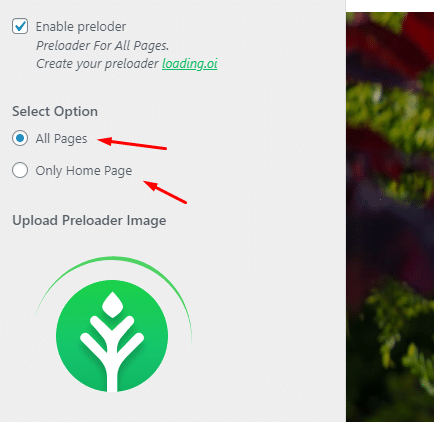434x422 pixels.
Task: Click the Enable preloder label text
Action: (x=81, y=27)
